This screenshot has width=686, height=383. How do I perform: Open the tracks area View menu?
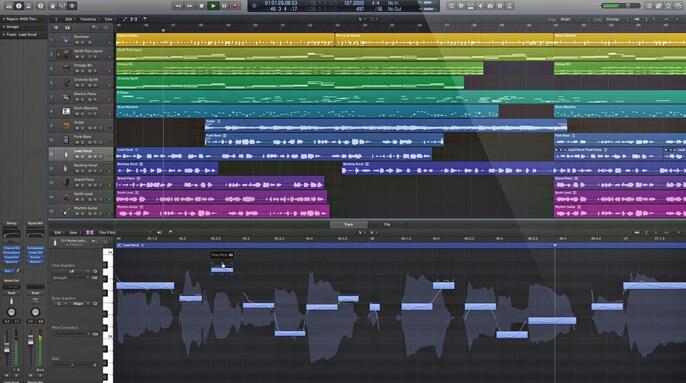point(108,19)
